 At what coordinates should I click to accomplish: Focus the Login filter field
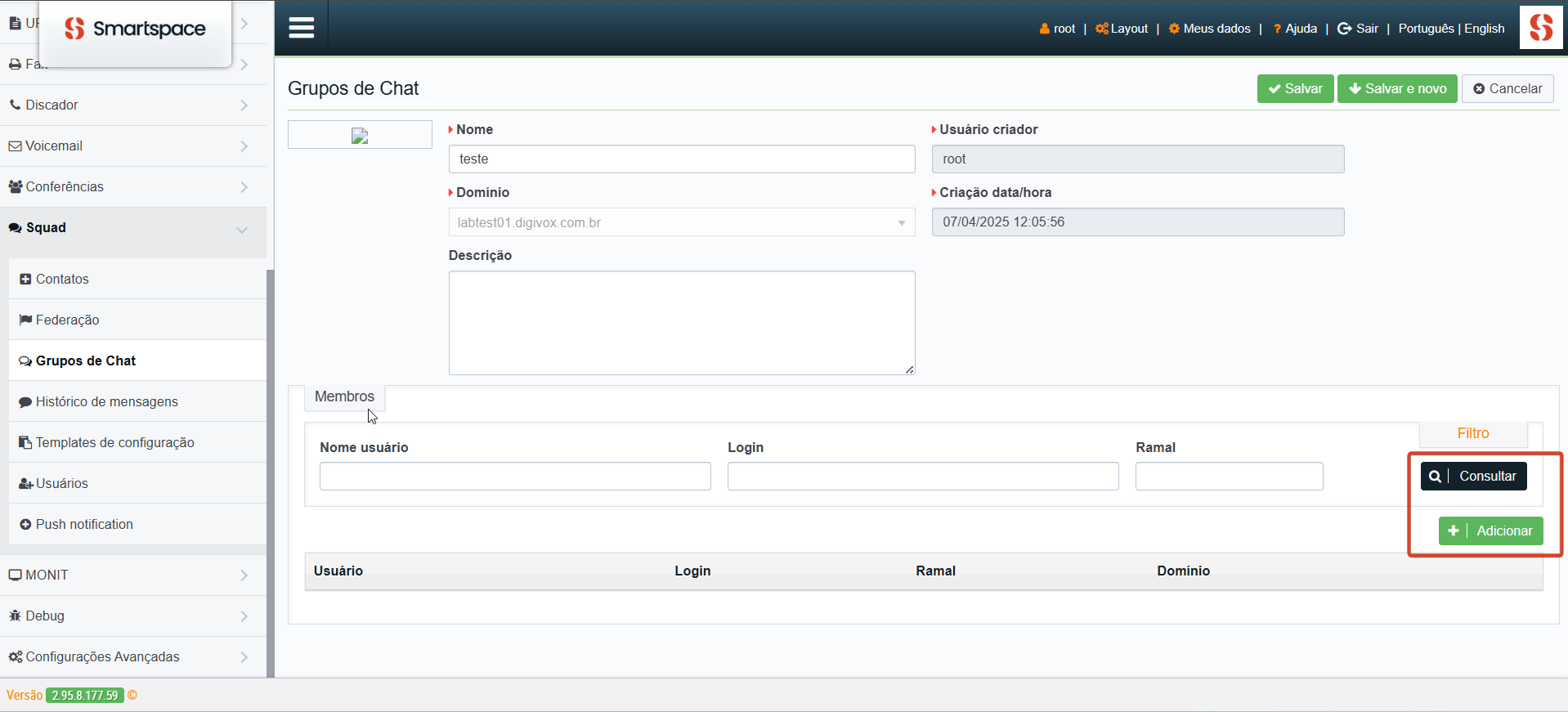923,476
